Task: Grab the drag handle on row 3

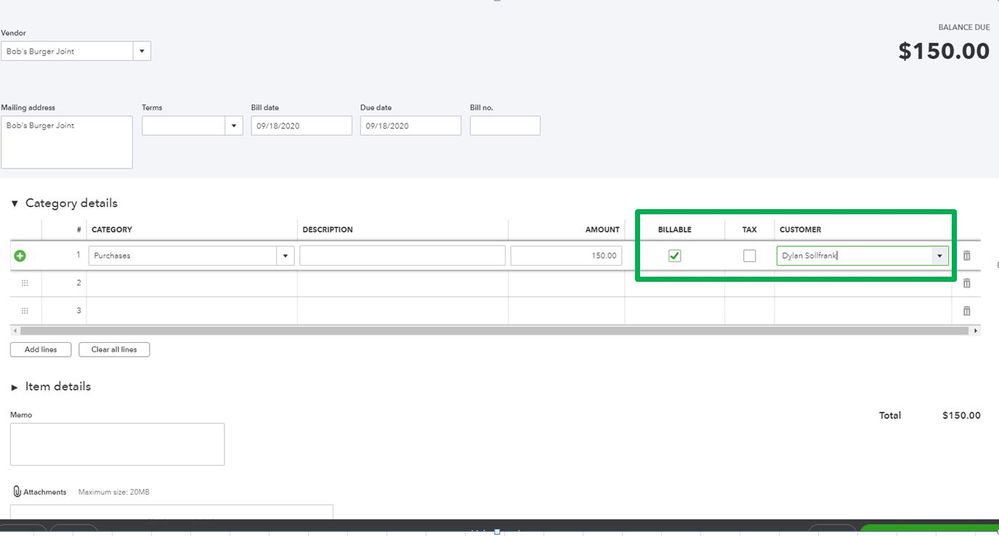Action: pos(25,311)
